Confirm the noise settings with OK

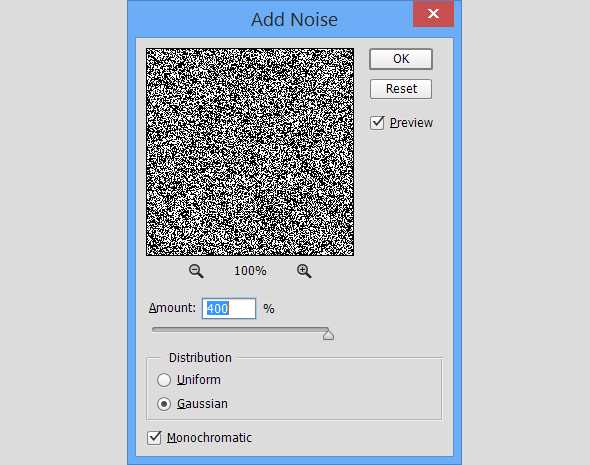click(401, 59)
